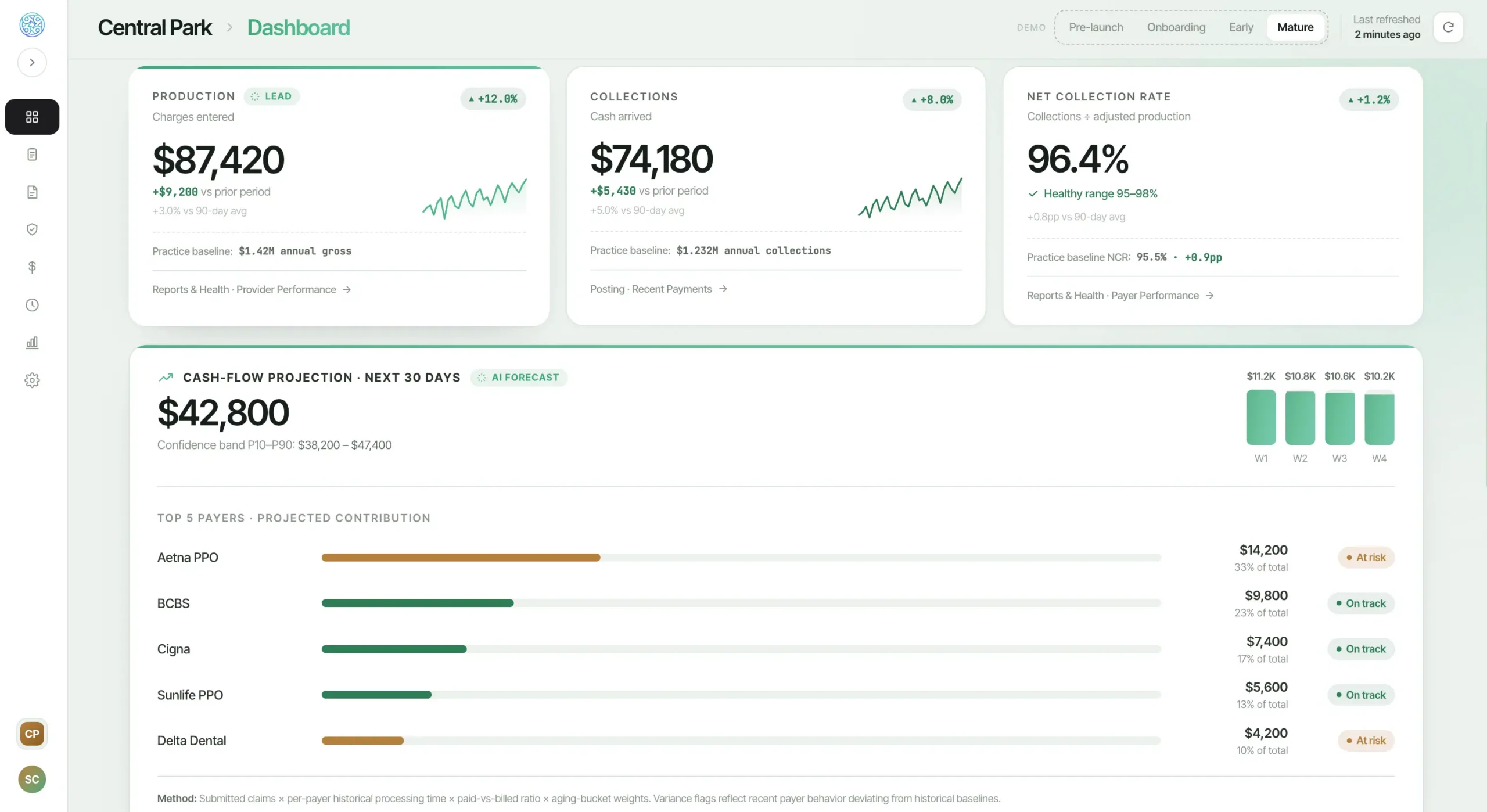Screen dimensions: 1487x812
Task: Select the Onboarding demo stage
Action: coord(1176,27)
